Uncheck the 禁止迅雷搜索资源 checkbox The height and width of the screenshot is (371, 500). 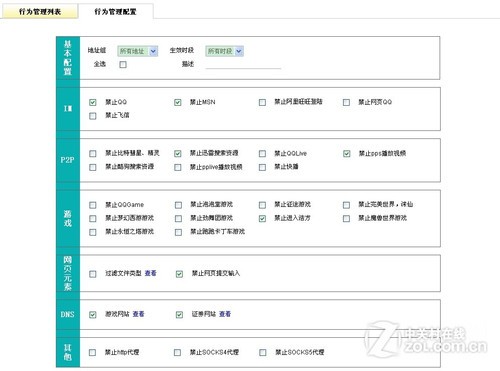178,153
